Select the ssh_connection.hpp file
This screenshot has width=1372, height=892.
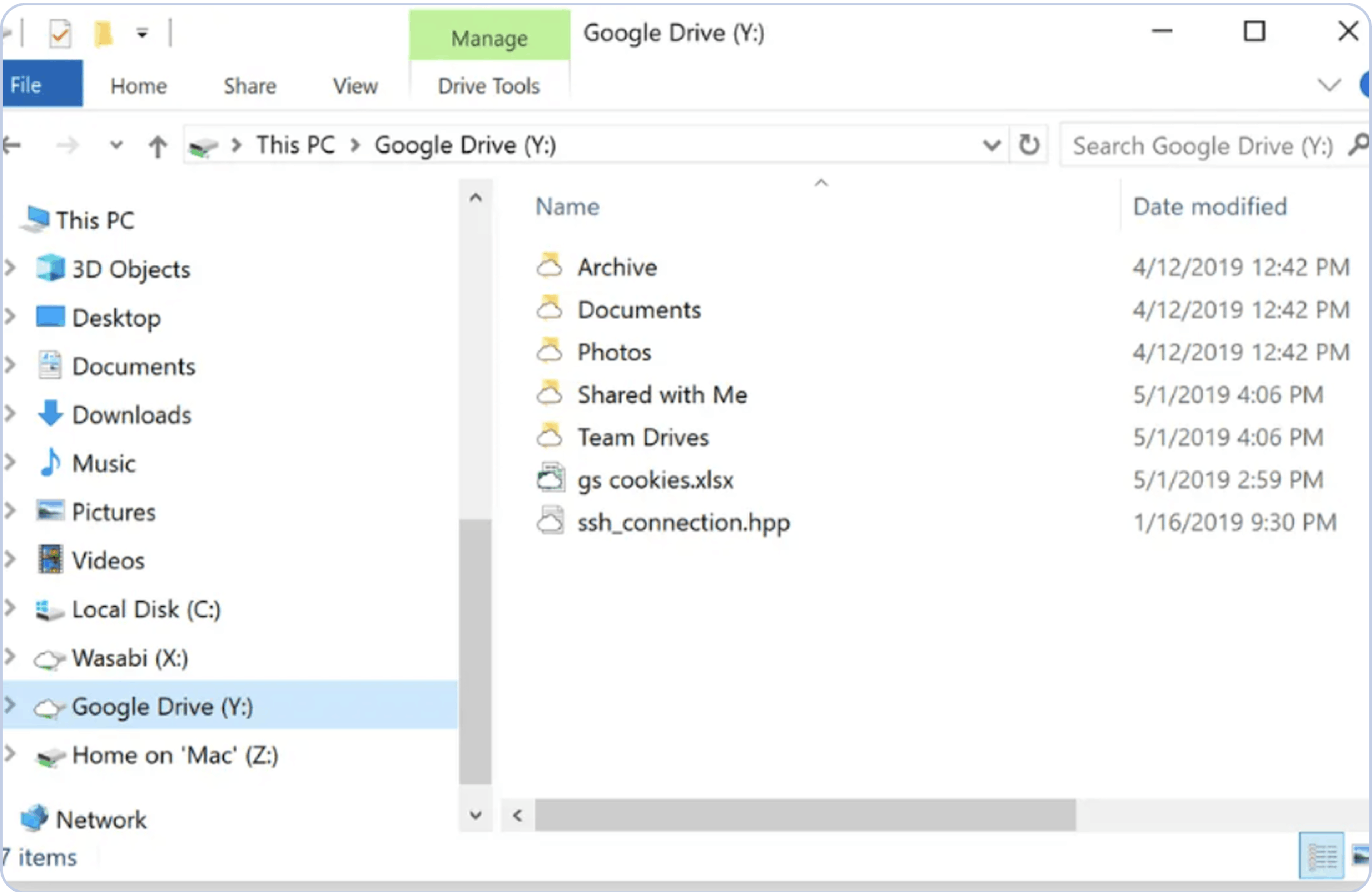coord(683,523)
